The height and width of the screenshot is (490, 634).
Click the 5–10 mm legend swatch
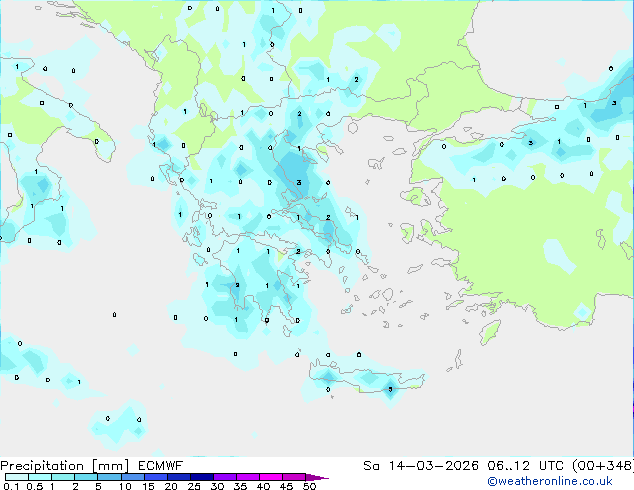pyautogui.click(x=109, y=477)
